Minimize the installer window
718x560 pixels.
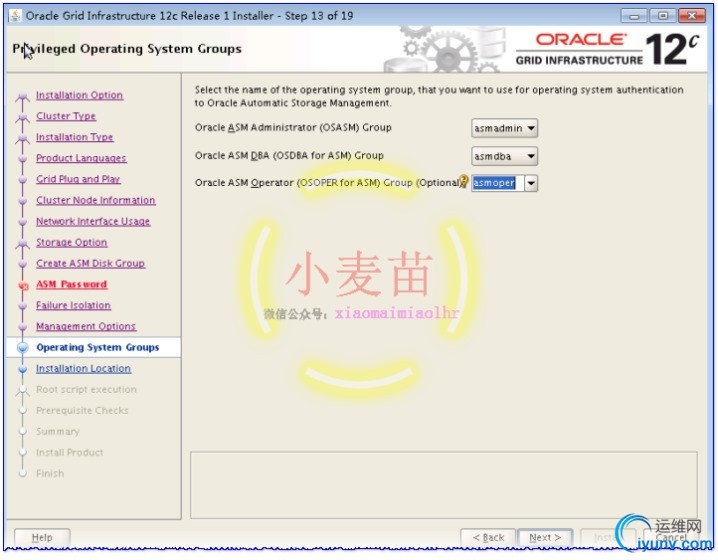[x=634, y=16]
